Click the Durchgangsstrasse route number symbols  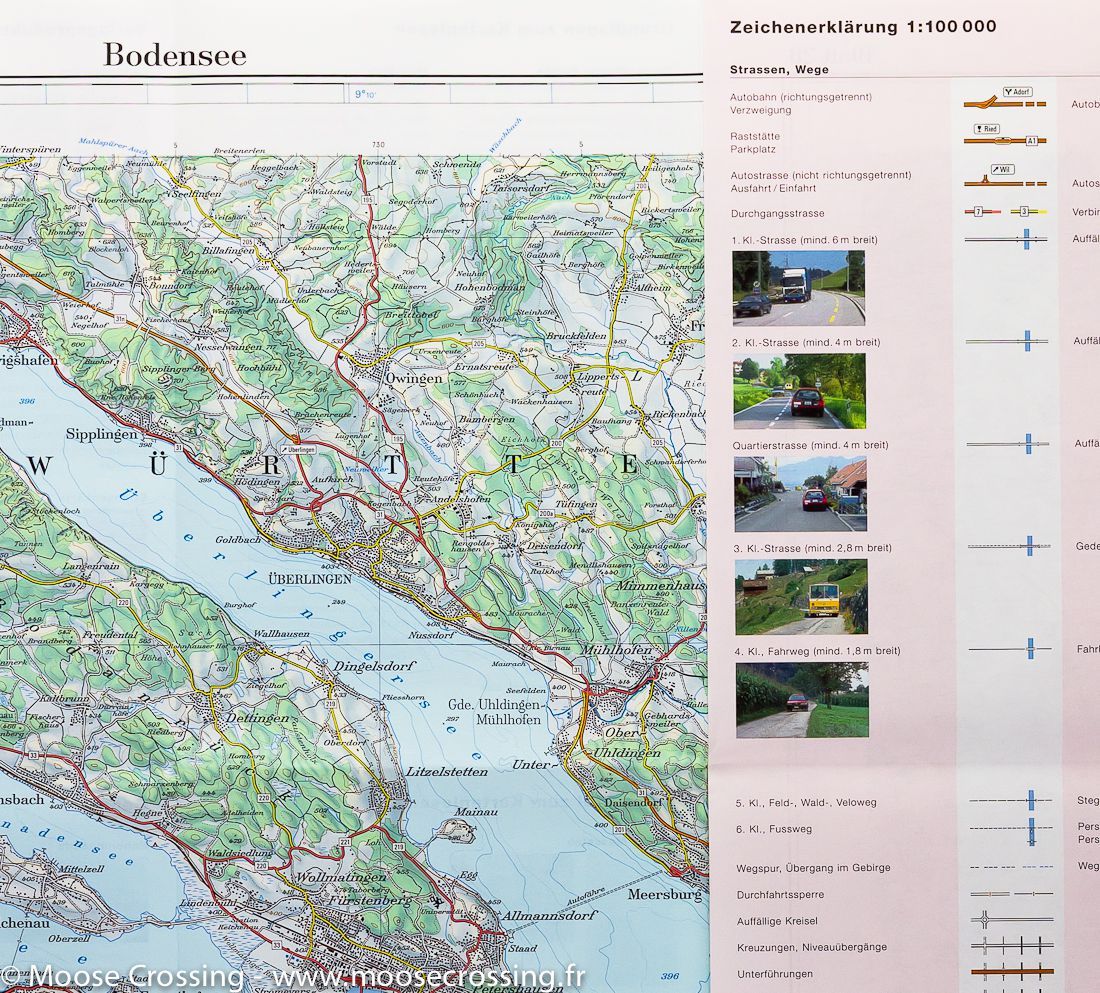coord(1000,210)
